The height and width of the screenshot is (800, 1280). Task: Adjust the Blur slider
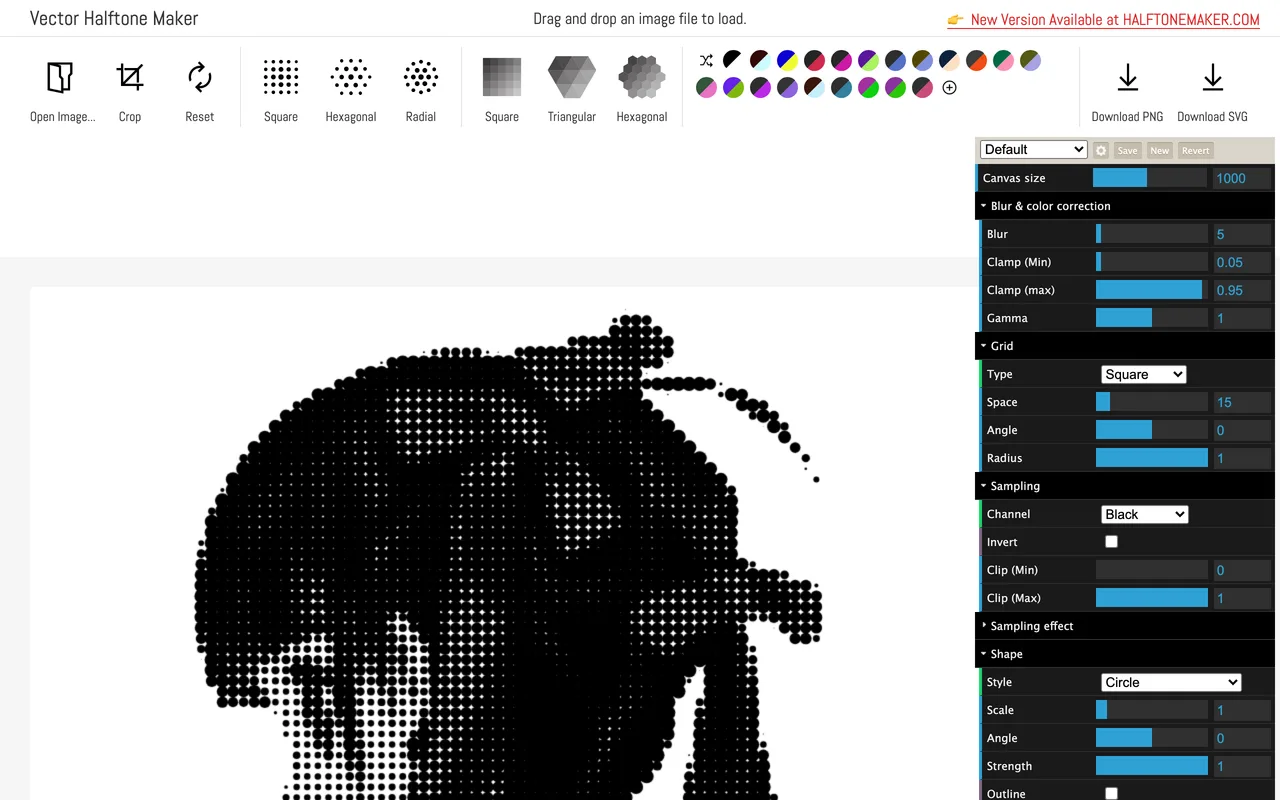(x=1152, y=234)
